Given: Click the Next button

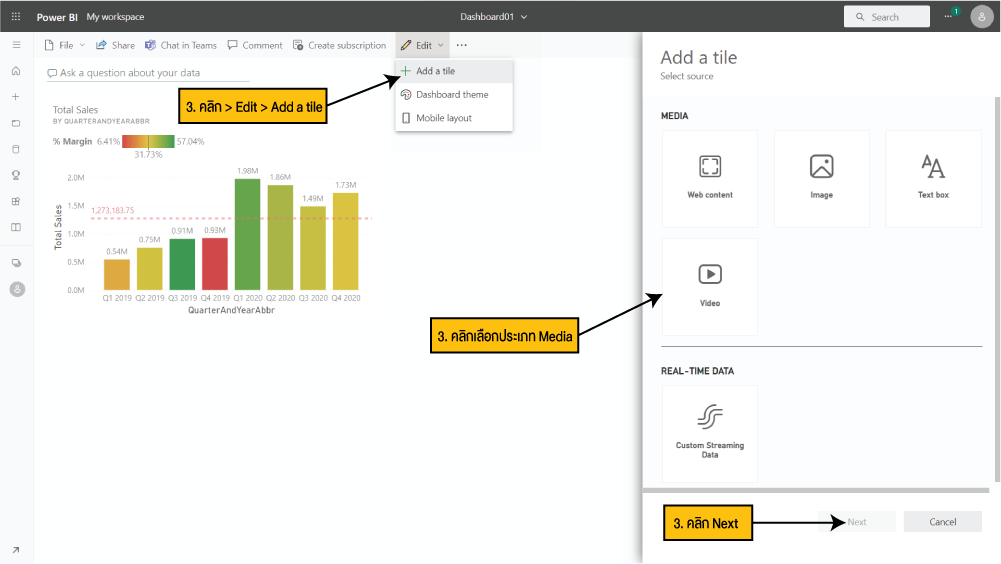Looking at the screenshot, I should coord(857,522).
